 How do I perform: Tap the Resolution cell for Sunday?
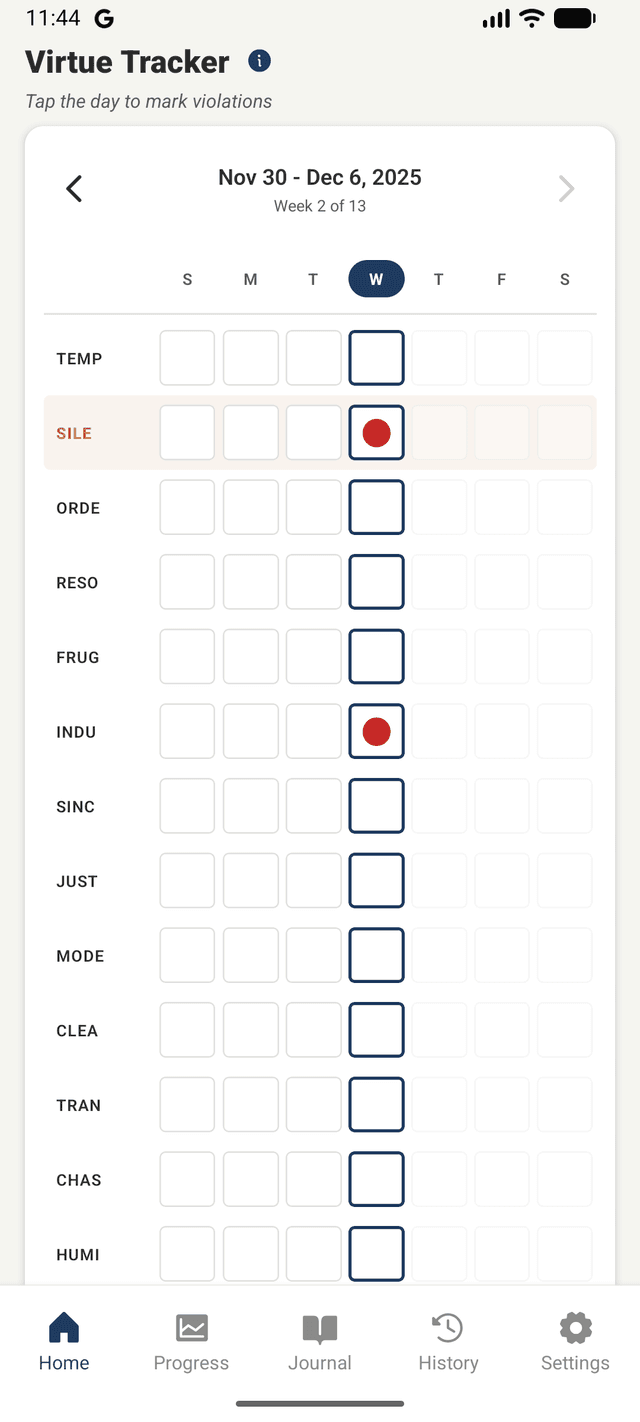(187, 581)
